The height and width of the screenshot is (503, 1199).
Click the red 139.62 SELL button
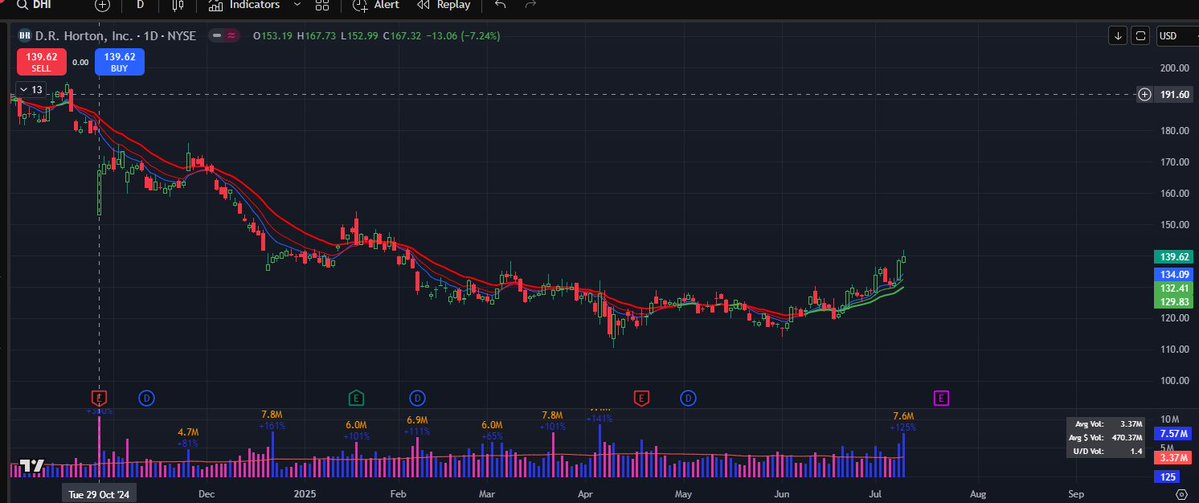41,61
